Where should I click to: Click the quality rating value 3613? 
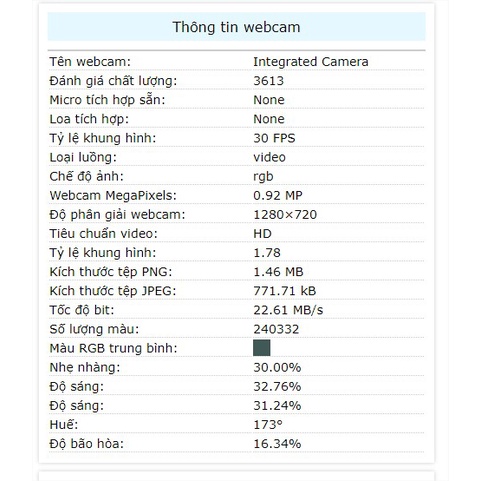[268, 81]
